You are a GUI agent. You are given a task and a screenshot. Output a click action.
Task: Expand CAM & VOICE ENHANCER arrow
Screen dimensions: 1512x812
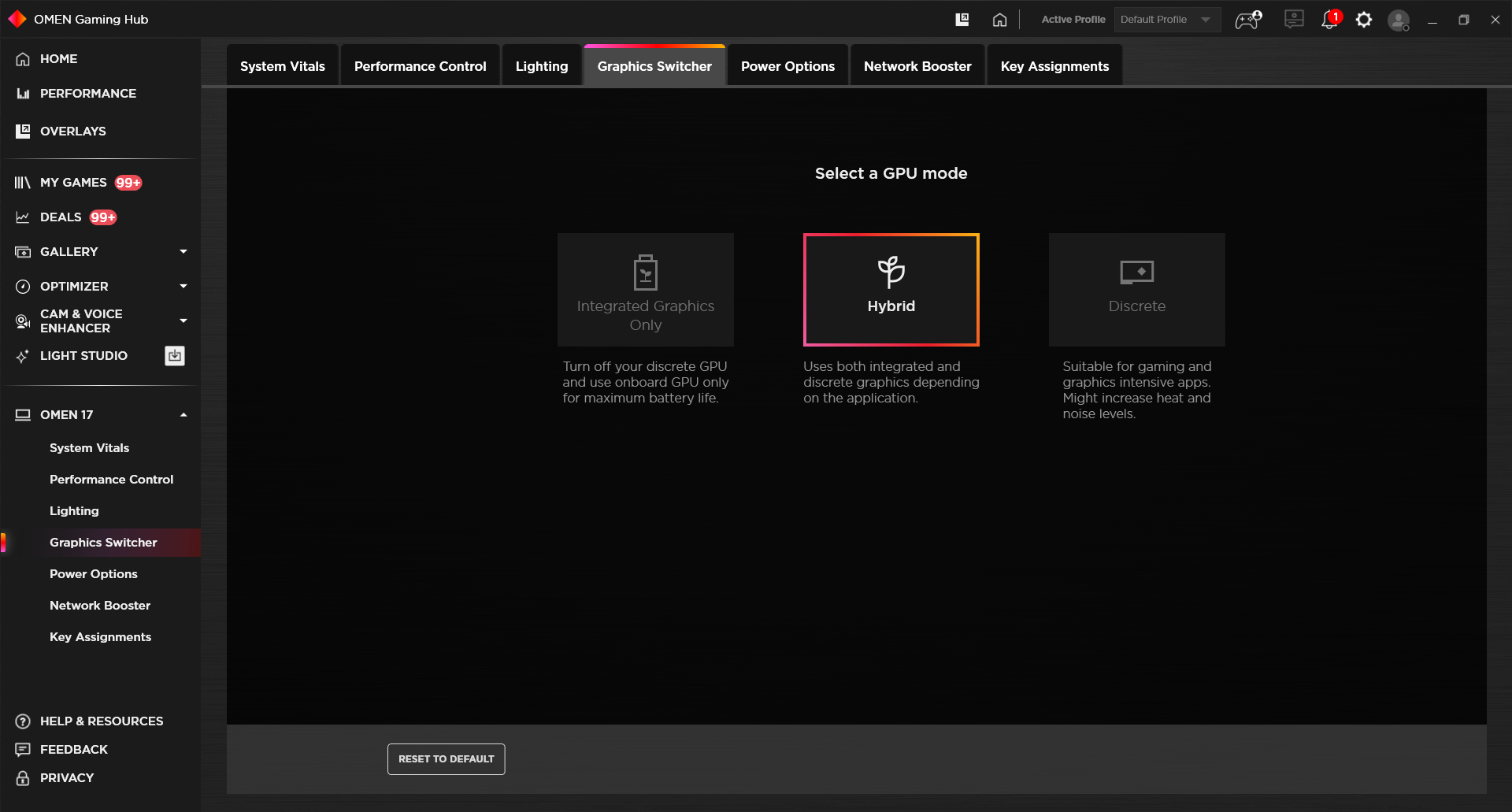pyautogui.click(x=183, y=321)
